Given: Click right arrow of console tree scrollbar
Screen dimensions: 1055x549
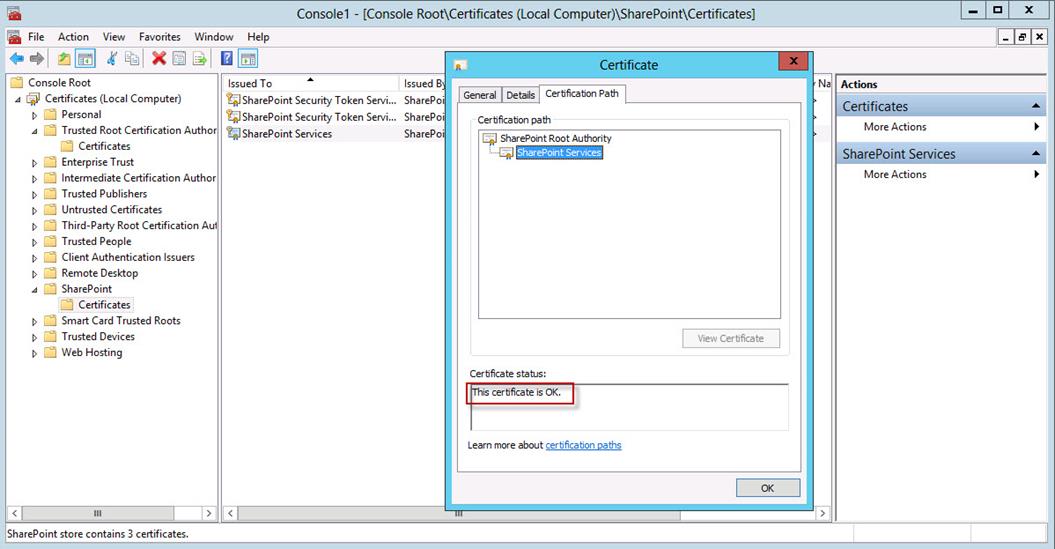Looking at the screenshot, I should point(209,513).
